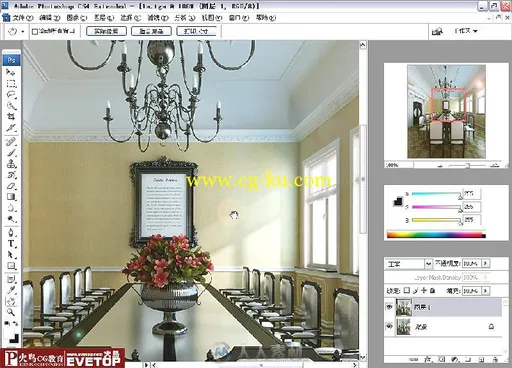Select the Healing Brush tool

tap(11, 141)
